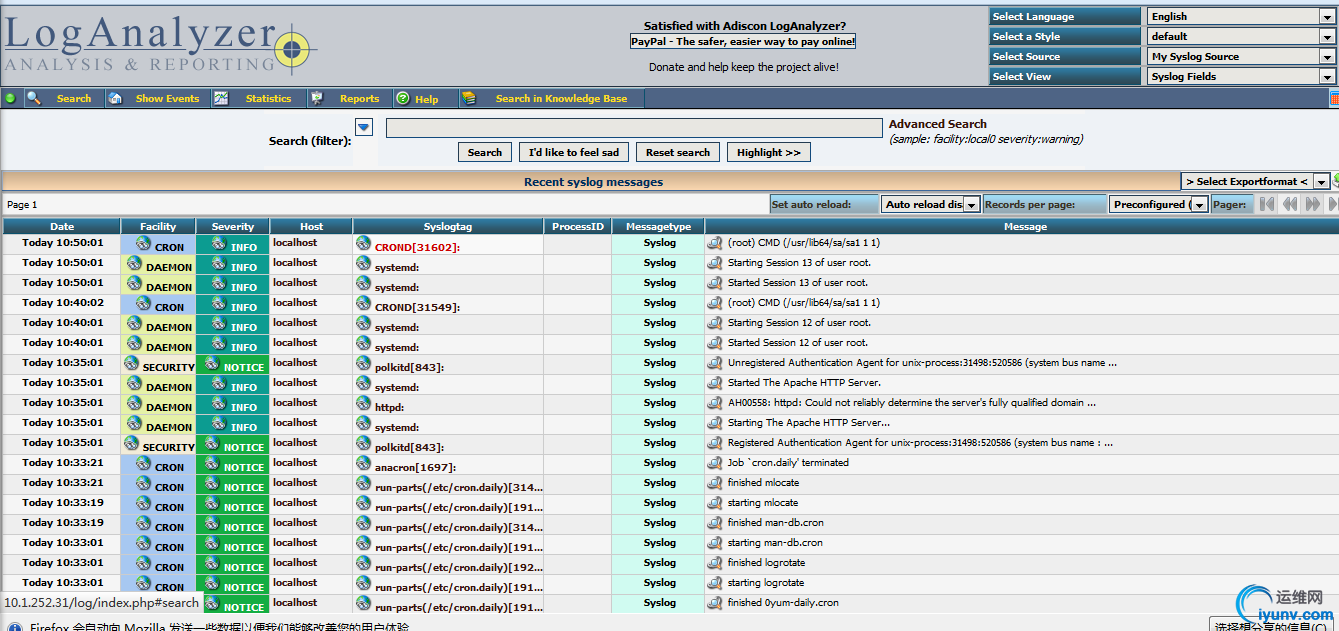Image resolution: width=1339 pixels, height=631 pixels.
Task: Sort by the Date column header
Action: pyautogui.click(x=62, y=226)
